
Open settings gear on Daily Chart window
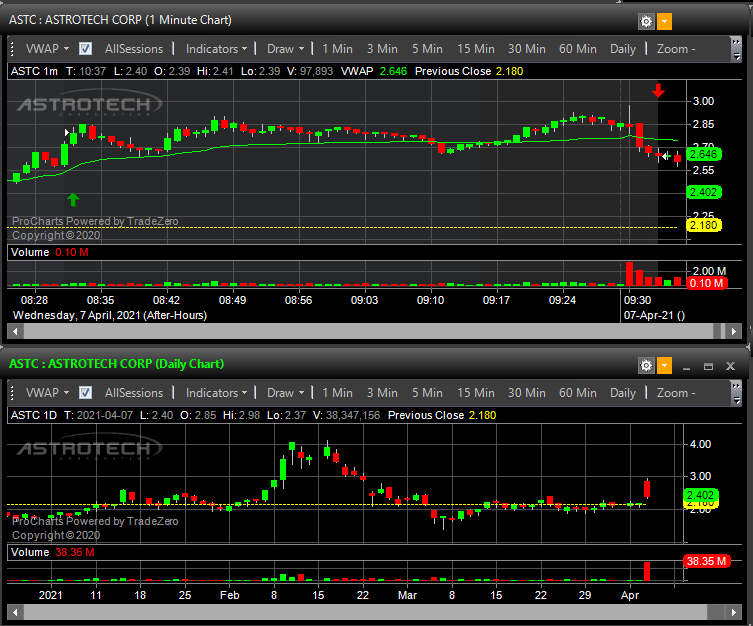coord(646,365)
